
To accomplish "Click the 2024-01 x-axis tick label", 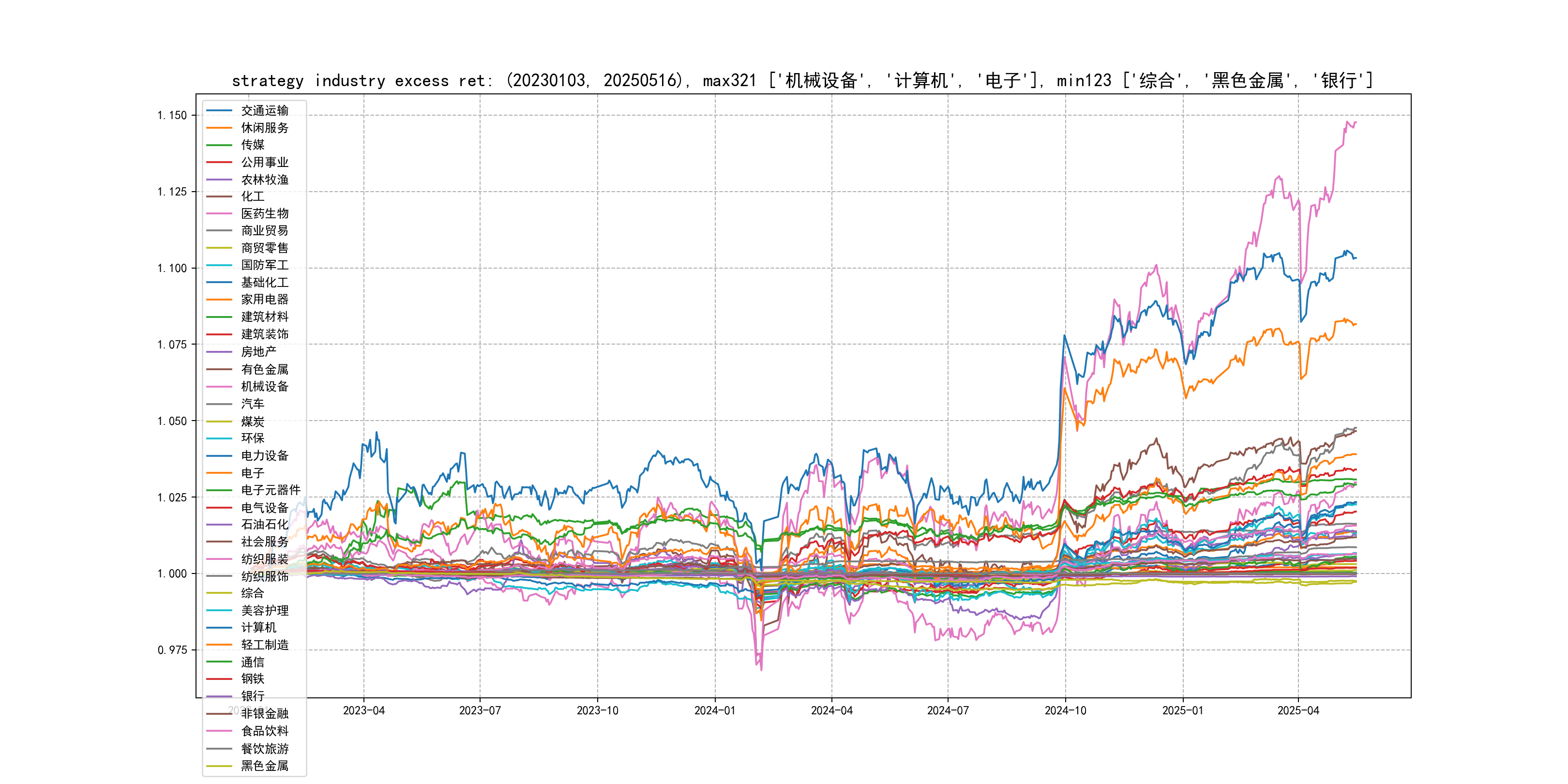I will [x=715, y=710].
